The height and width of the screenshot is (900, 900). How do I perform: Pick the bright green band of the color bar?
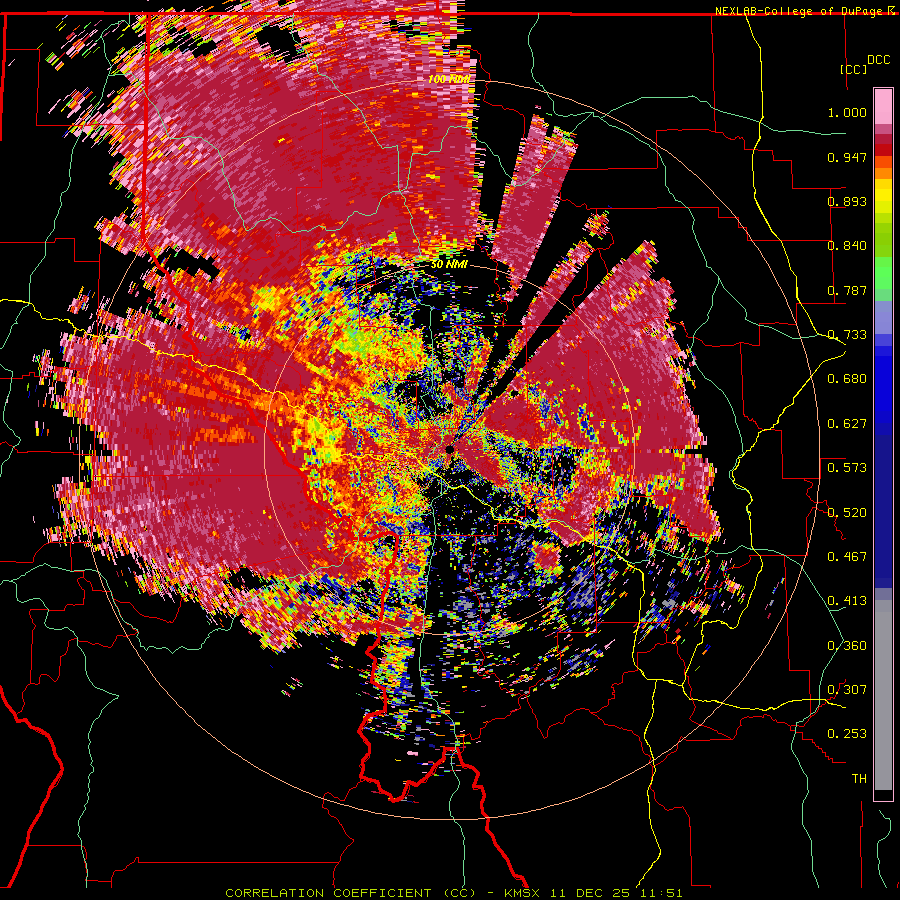click(x=883, y=273)
